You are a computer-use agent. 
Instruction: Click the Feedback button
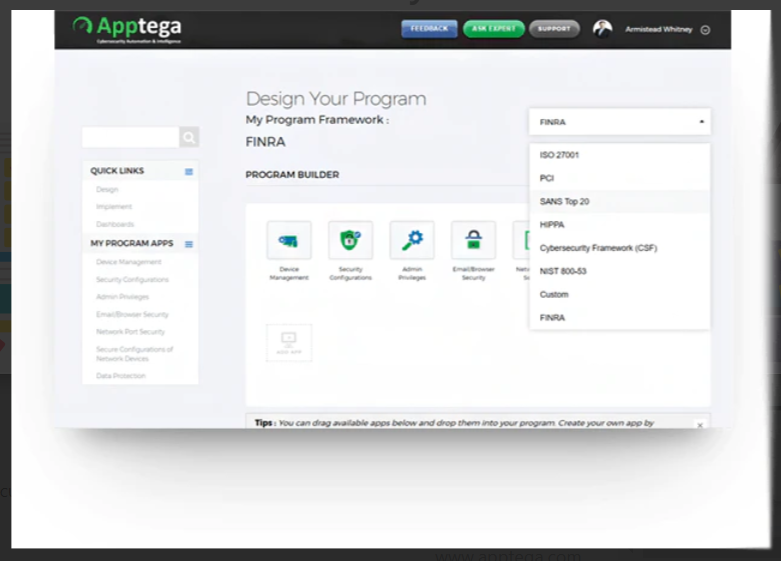pos(429,29)
